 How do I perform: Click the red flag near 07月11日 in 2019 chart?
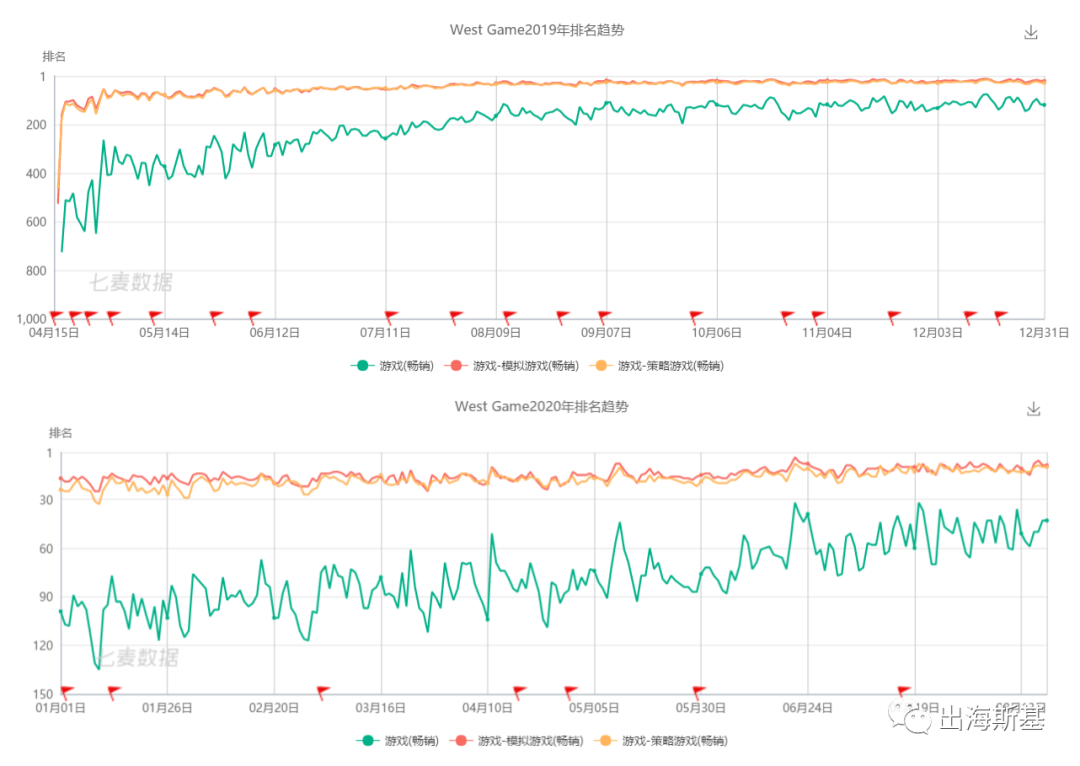point(391,317)
